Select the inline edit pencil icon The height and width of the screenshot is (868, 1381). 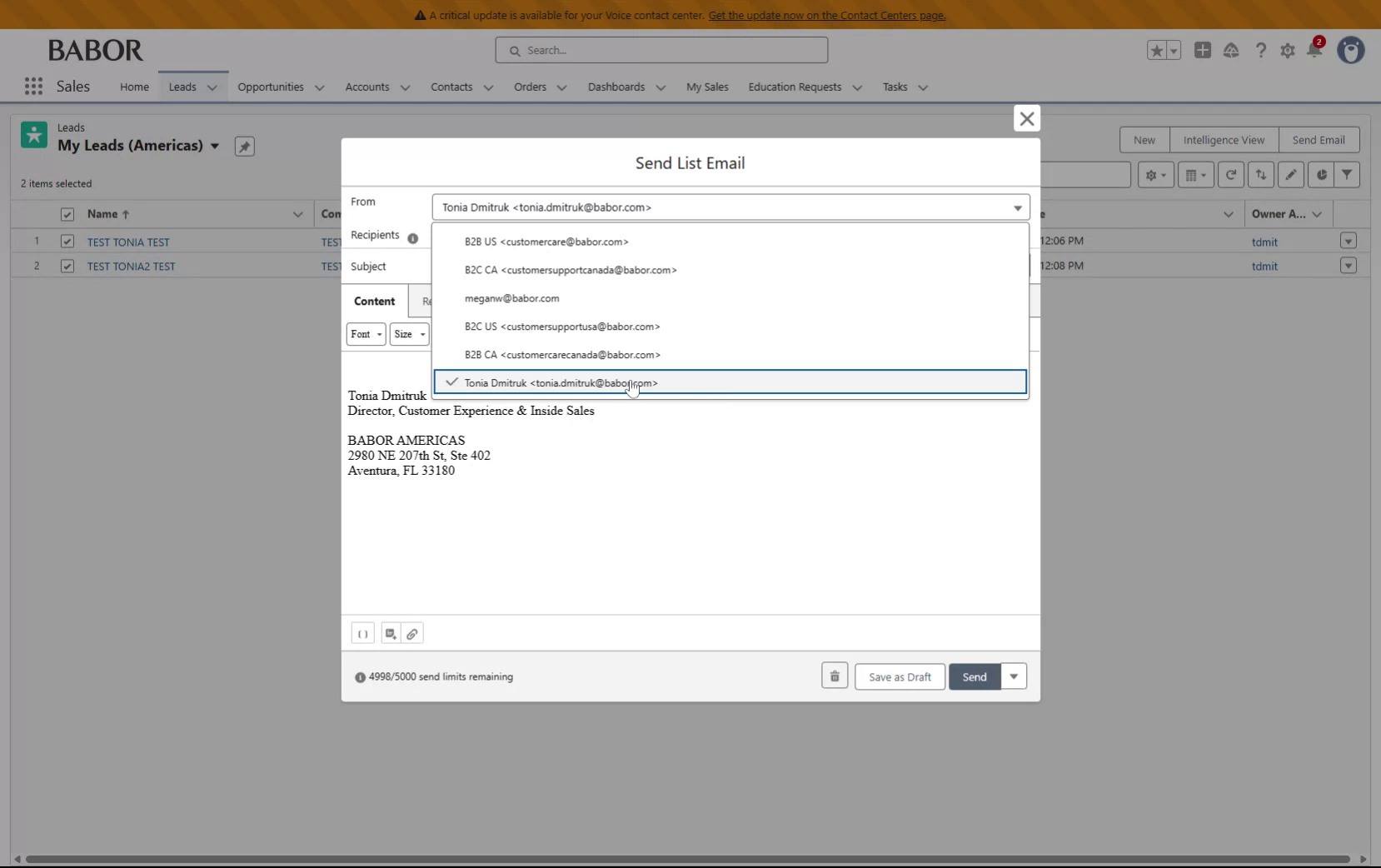coord(1290,175)
